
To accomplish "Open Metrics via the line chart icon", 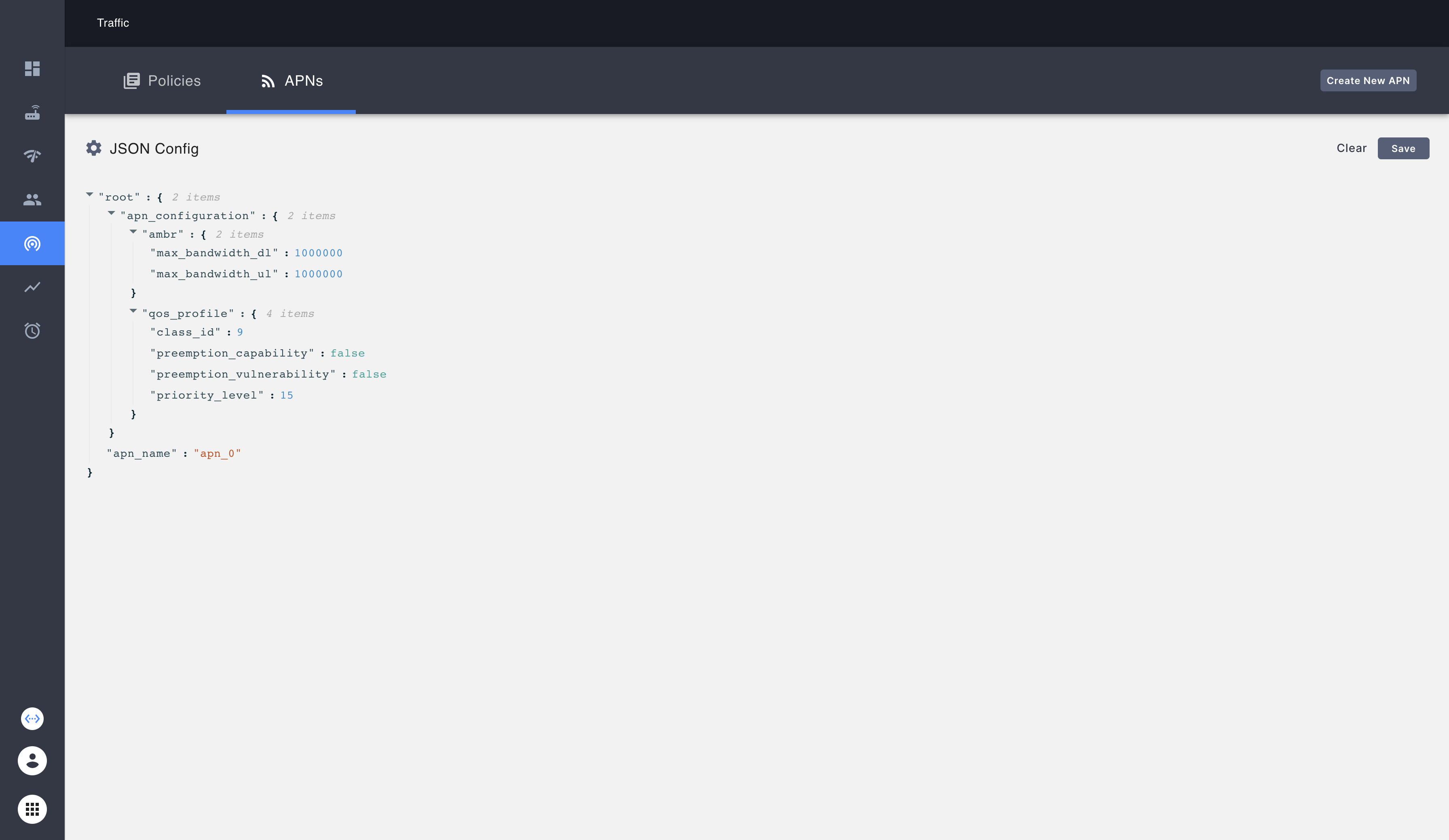I will point(32,287).
